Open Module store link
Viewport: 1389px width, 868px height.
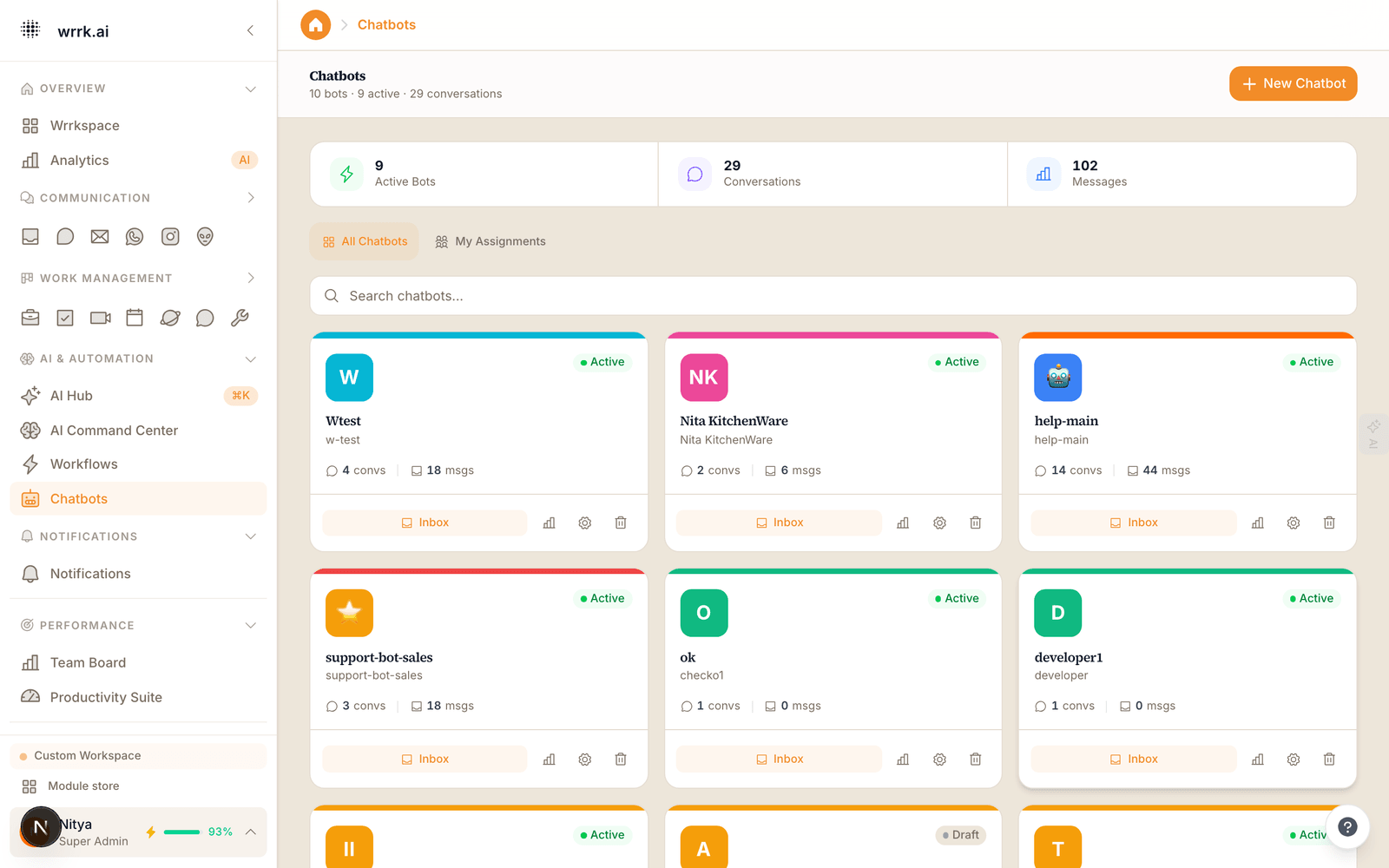click(139, 786)
